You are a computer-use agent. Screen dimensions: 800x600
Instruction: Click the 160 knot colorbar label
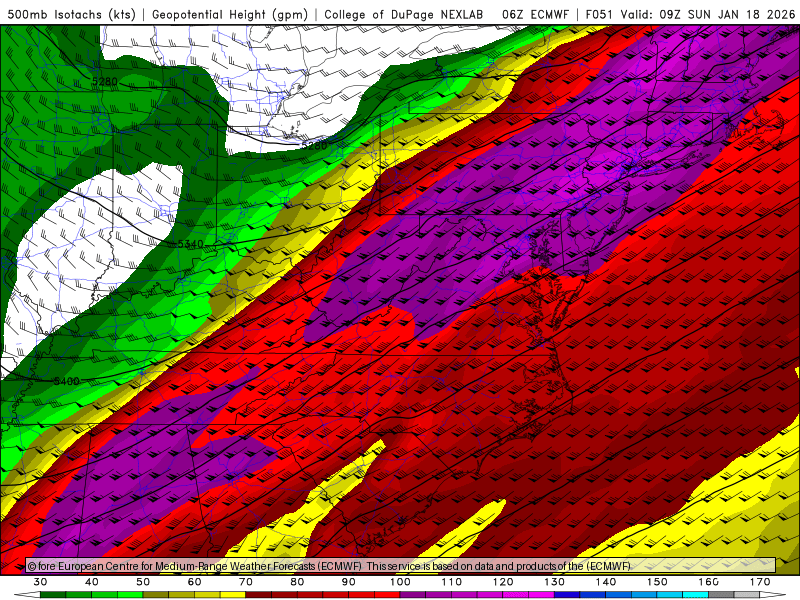click(x=709, y=582)
